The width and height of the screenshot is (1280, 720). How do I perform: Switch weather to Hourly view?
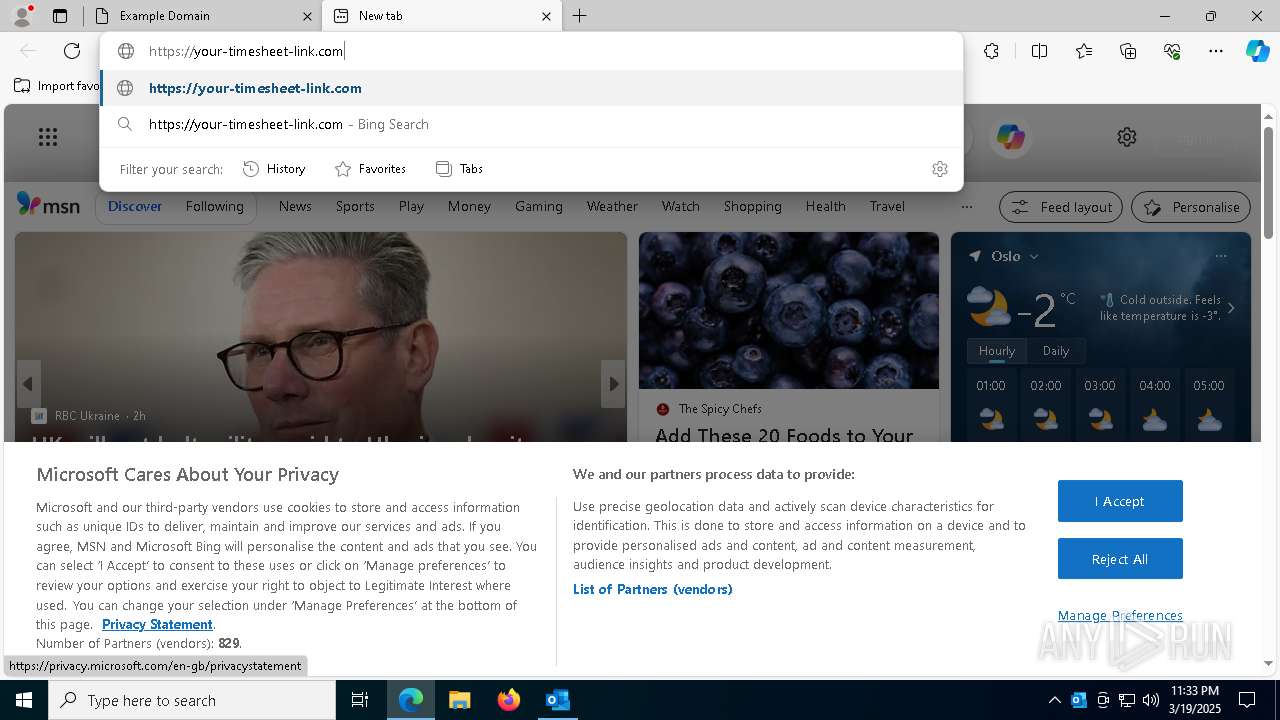997,351
